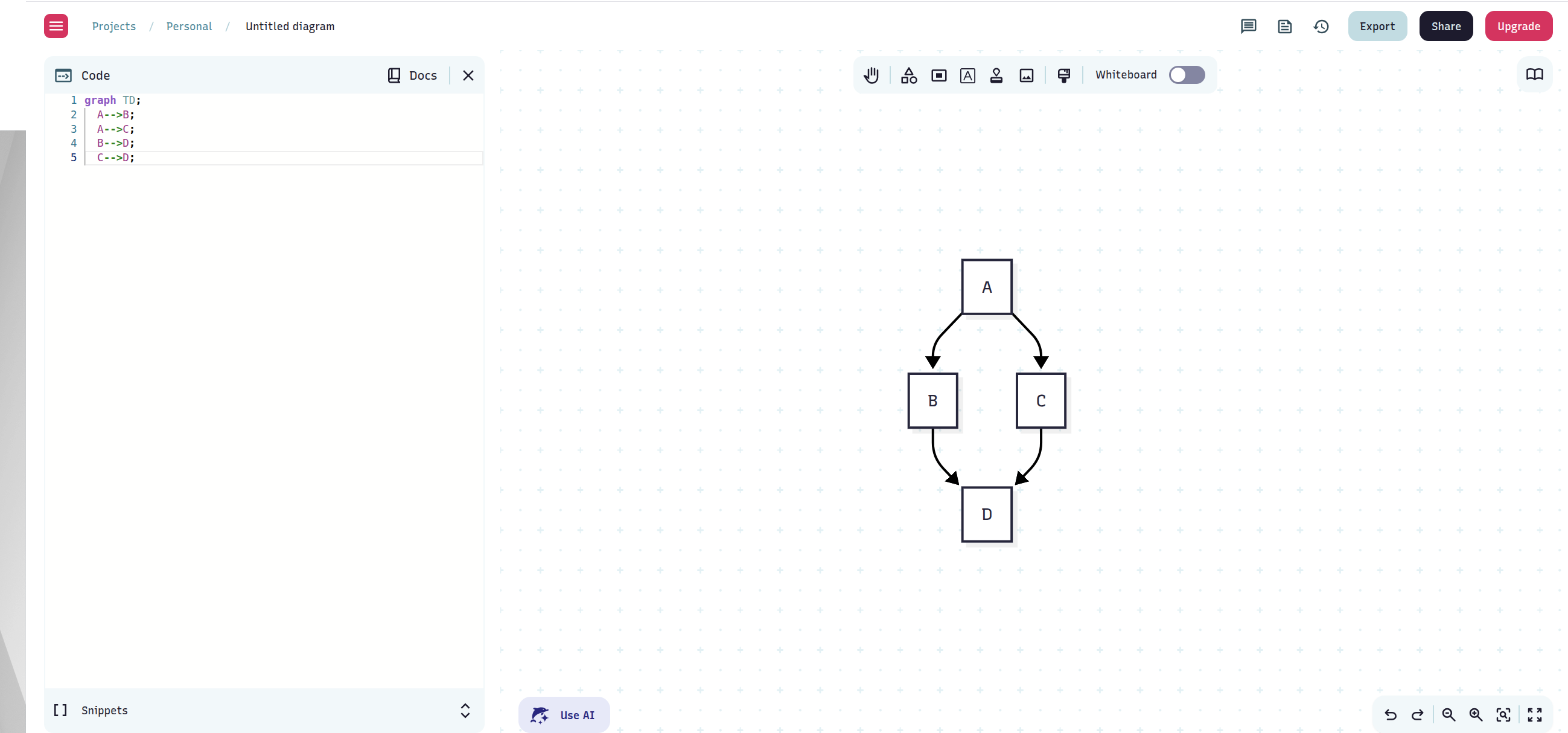
Task: Insert an image with image tool
Action: (x=1026, y=75)
